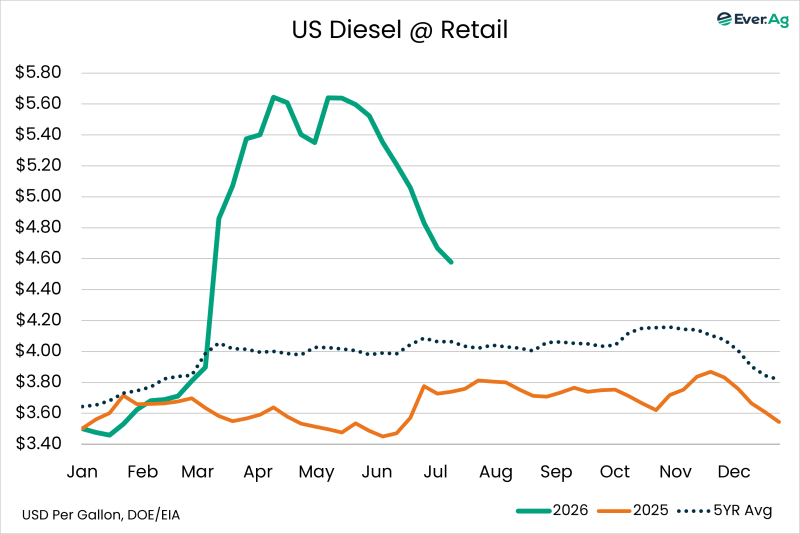Click the Jan month label
This screenshot has height=534, width=800.
tap(82, 472)
